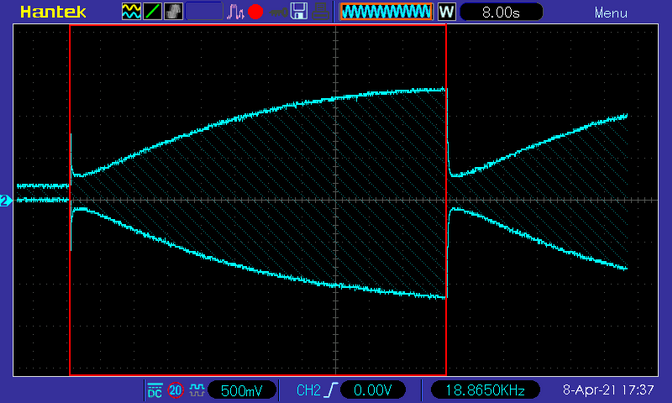Click the red record/stop indicator
Image resolution: width=672 pixels, height=403 pixels.
point(255,12)
